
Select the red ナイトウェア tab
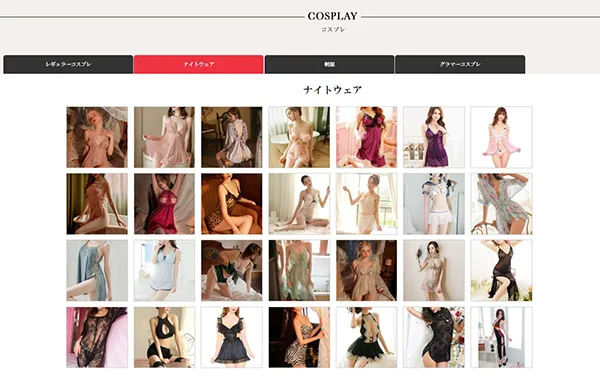coord(199,64)
